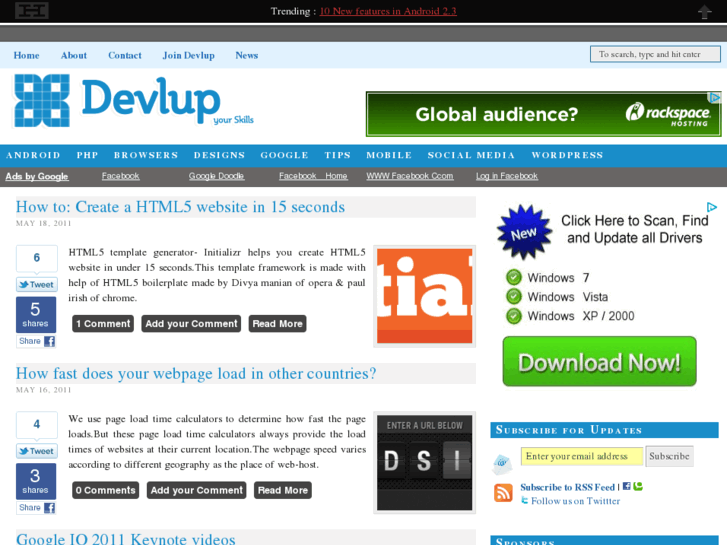Select the DESIGNS category tab
This screenshot has width=727, height=545.
[x=219, y=155]
